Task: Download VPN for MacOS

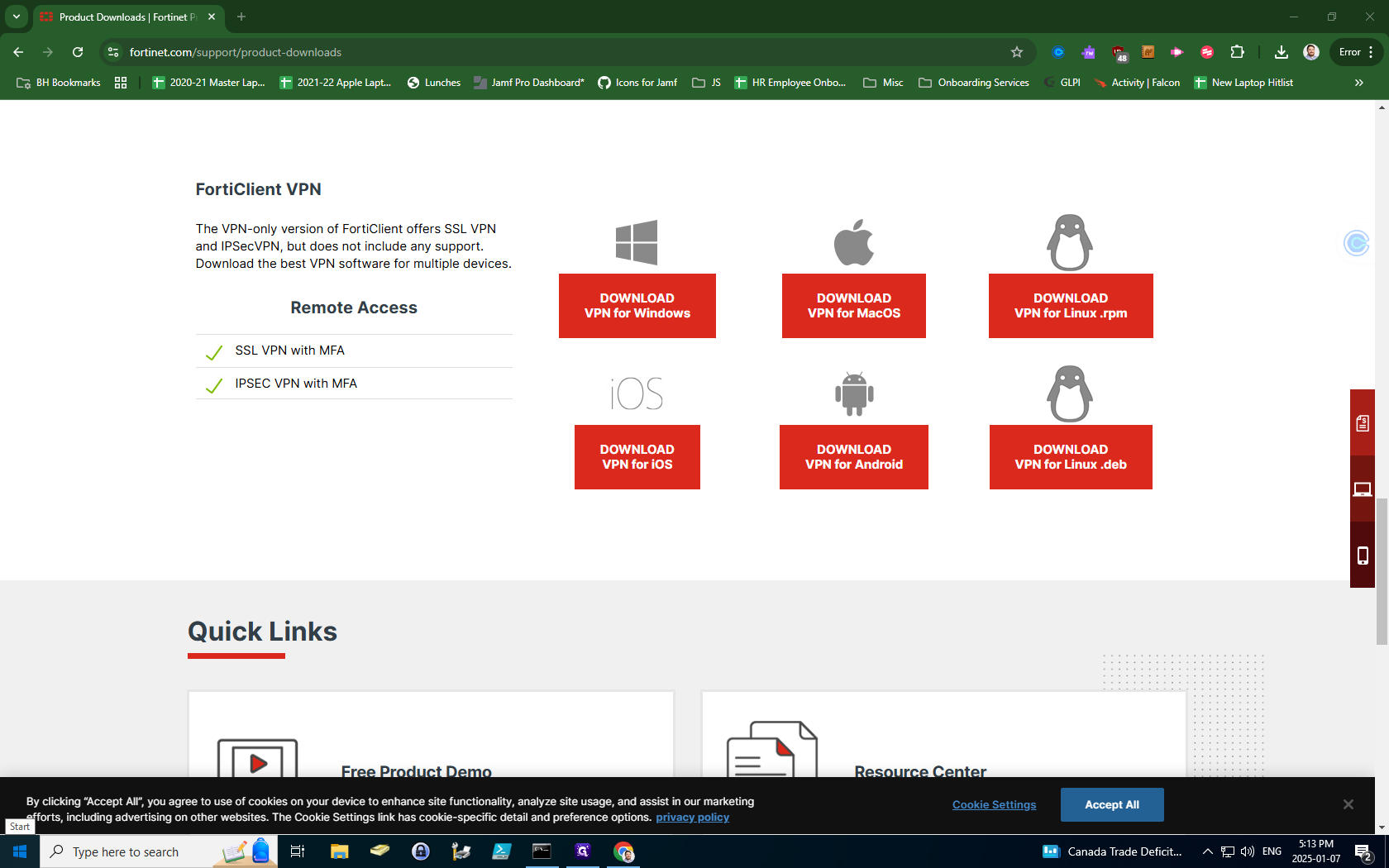Action: coord(854,306)
